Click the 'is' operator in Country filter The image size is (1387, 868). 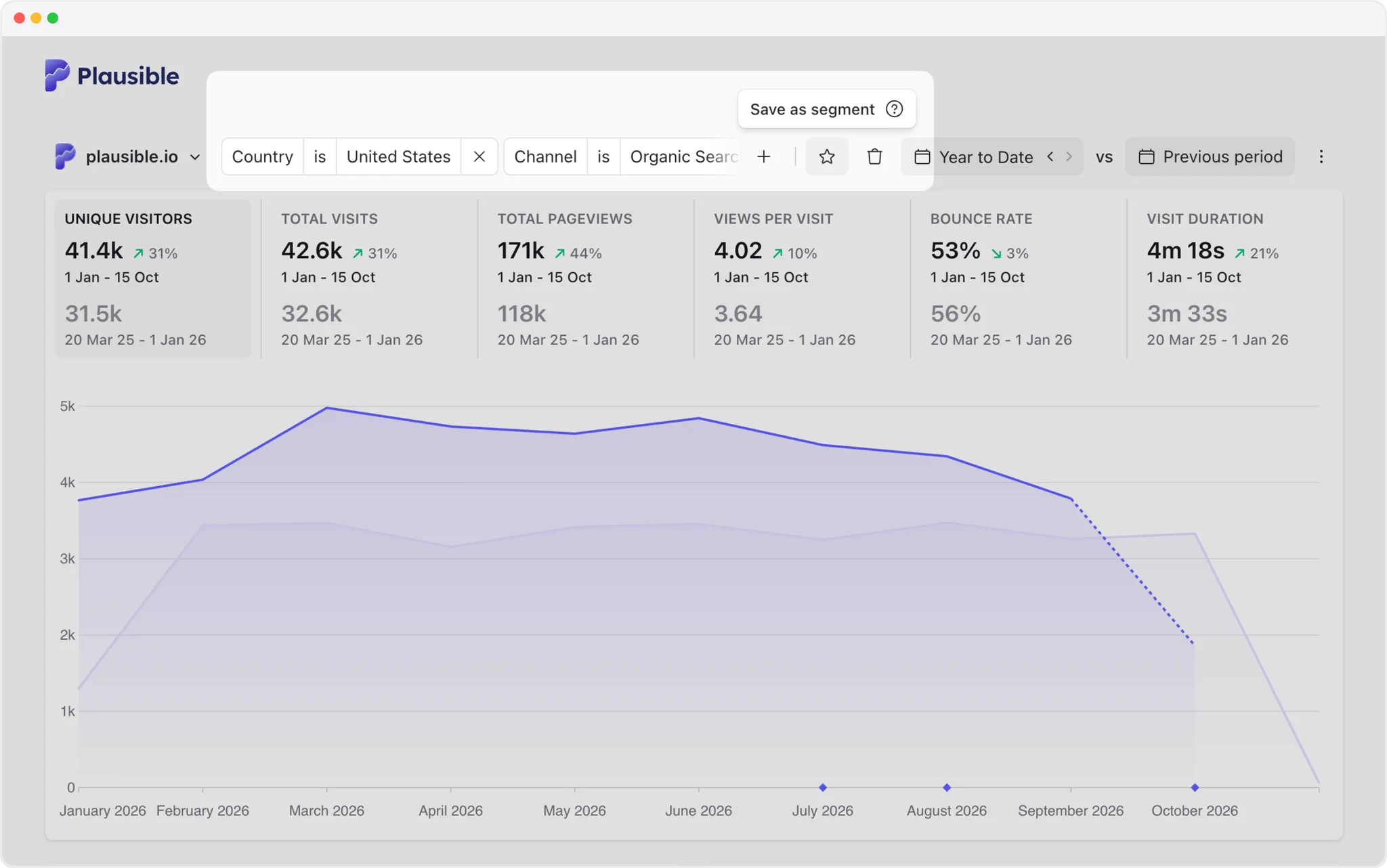pos(320,157)
